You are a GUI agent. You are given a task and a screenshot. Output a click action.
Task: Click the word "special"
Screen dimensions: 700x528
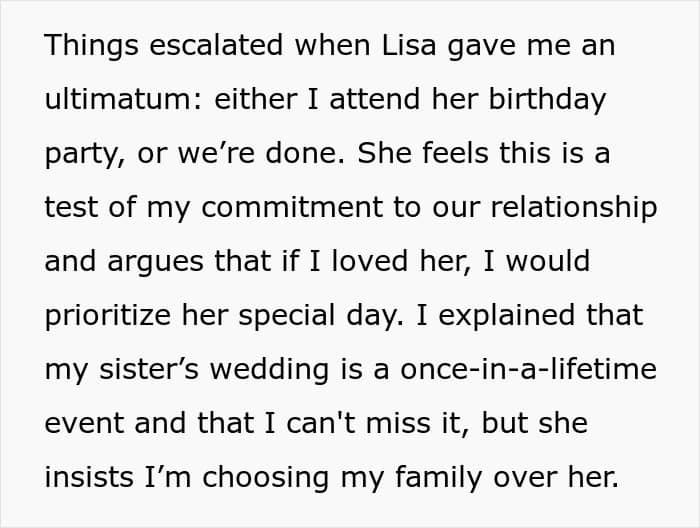point(287,316)
